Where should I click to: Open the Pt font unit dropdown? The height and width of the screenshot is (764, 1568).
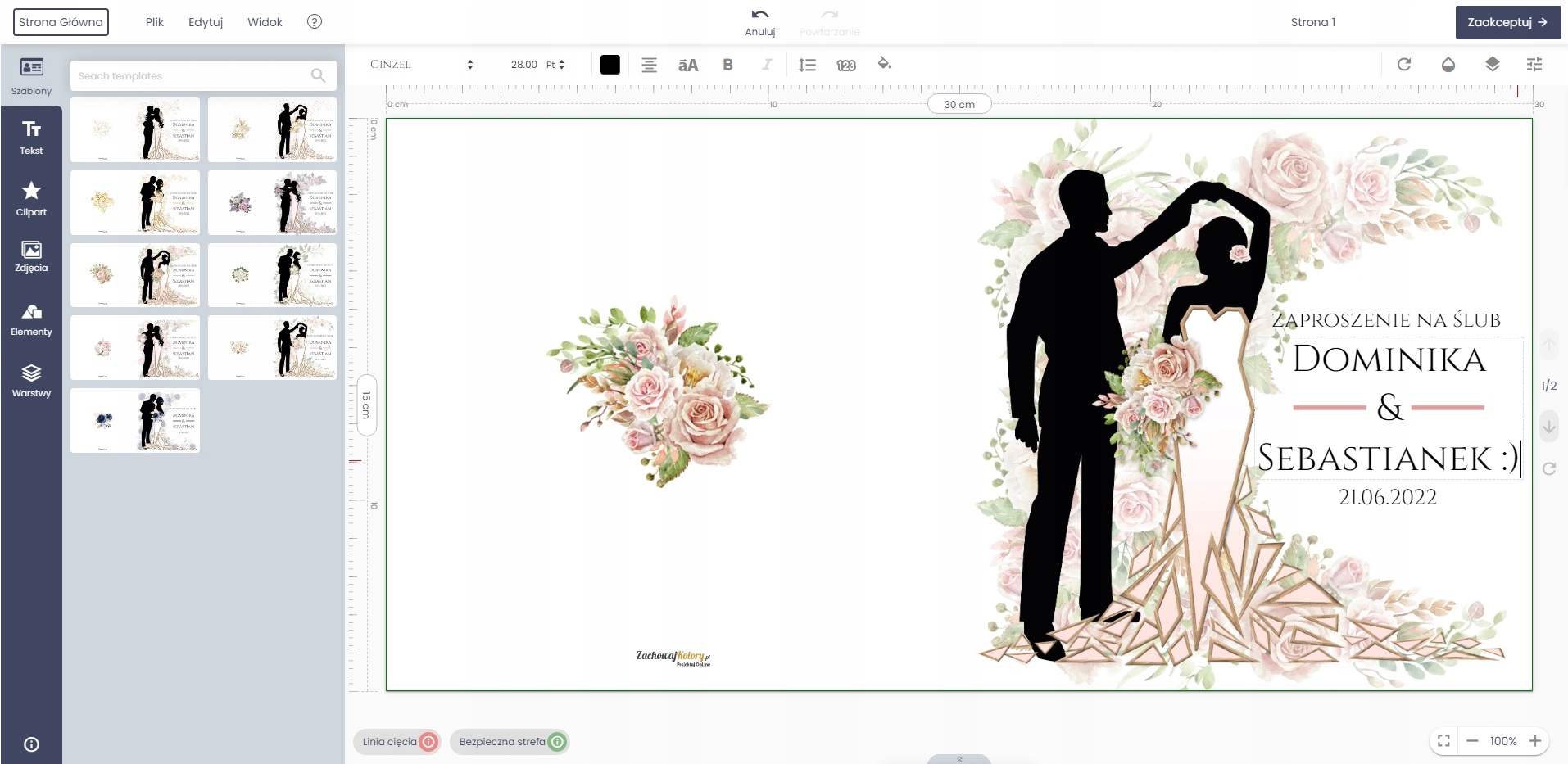coord(556,65)
